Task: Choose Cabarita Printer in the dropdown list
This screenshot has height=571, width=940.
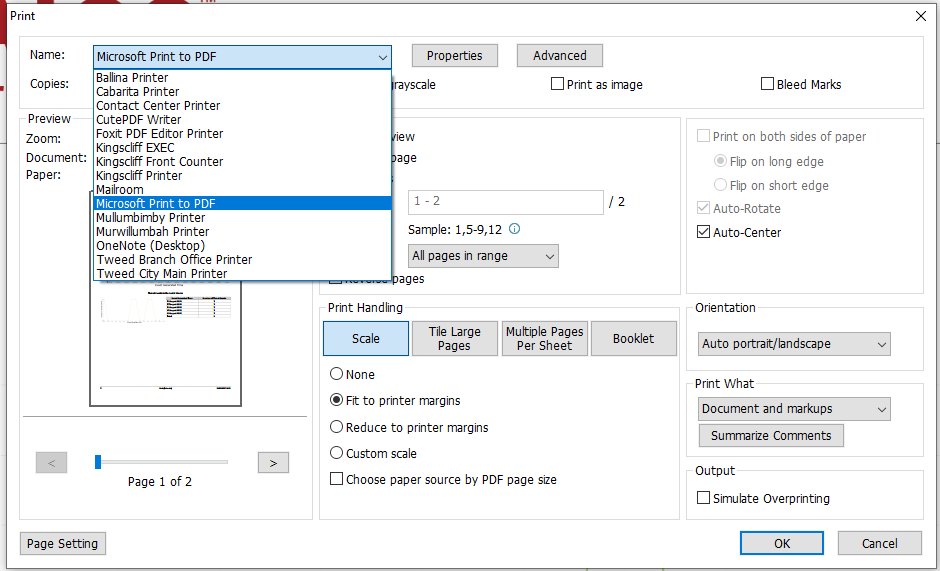Action: [x=243, y=91]
